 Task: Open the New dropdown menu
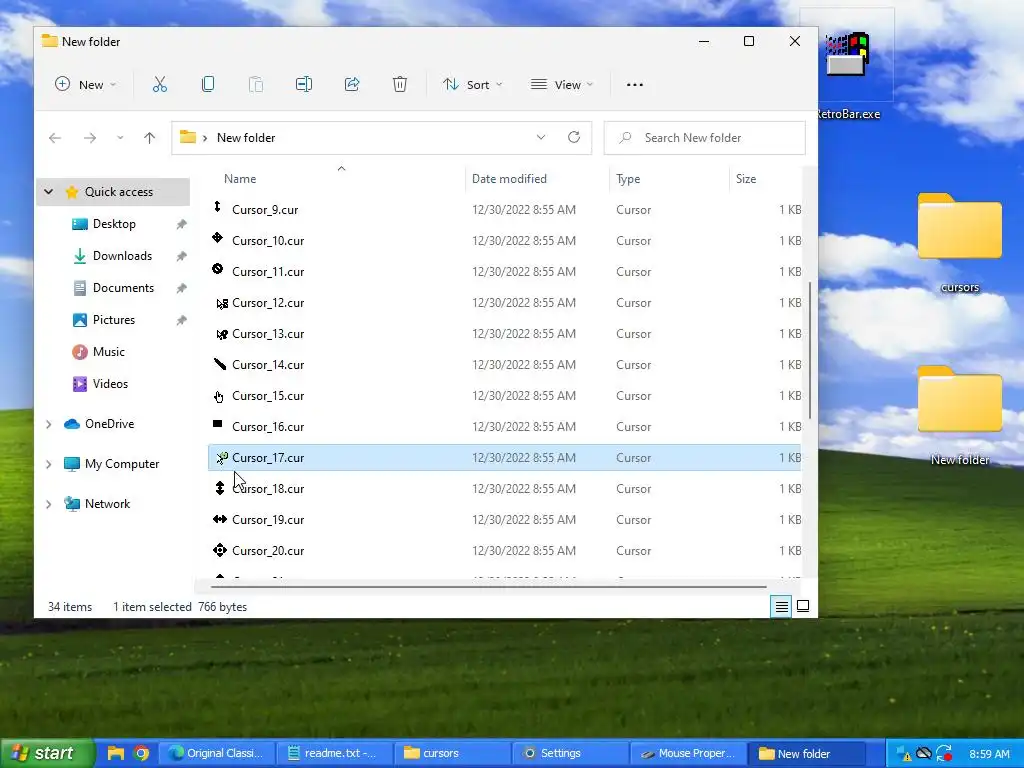pyautogui.click(x=86, y=84)
